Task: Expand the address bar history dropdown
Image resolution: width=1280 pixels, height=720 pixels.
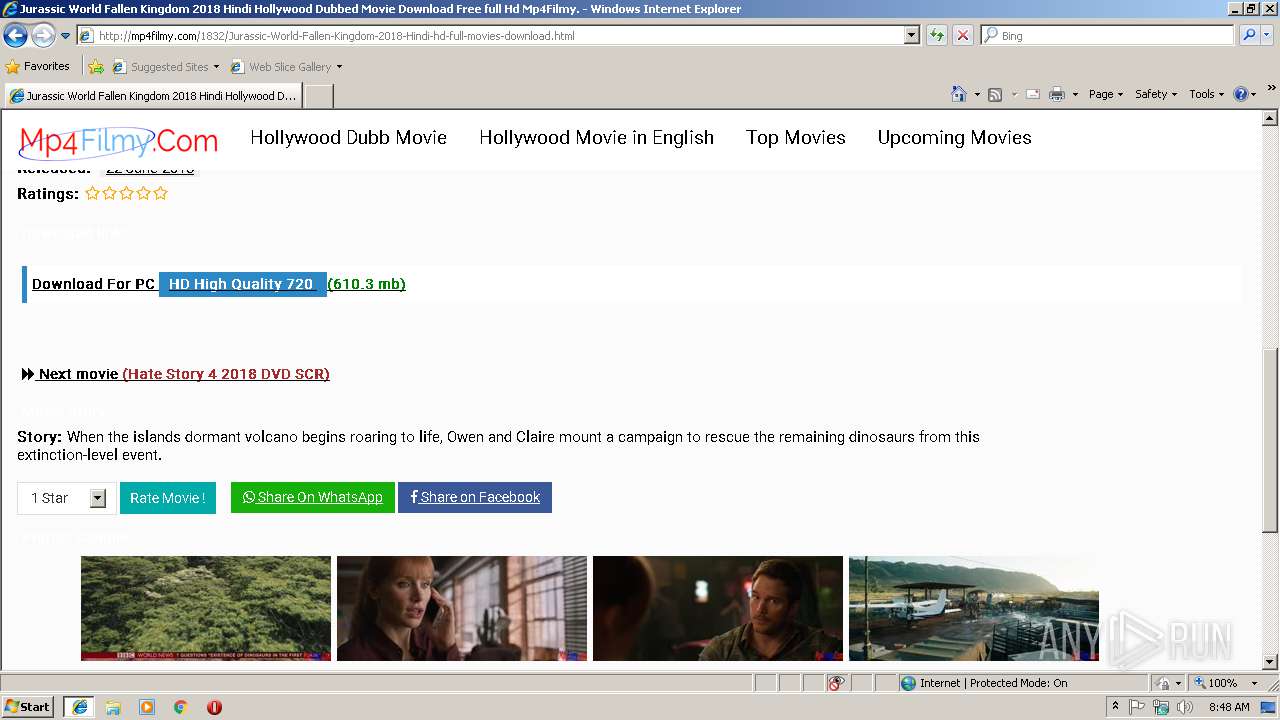Action: point(911,36)
